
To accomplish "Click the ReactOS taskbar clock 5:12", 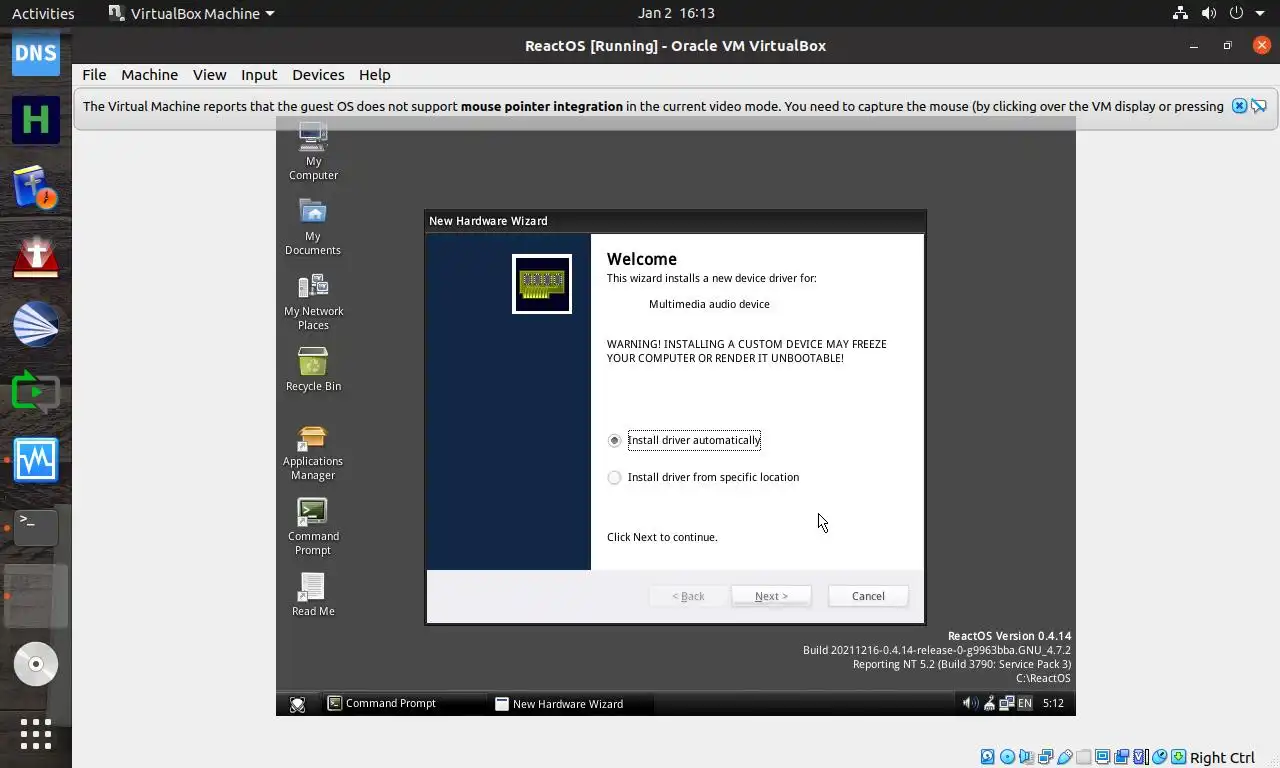I will coord(1053,703).
